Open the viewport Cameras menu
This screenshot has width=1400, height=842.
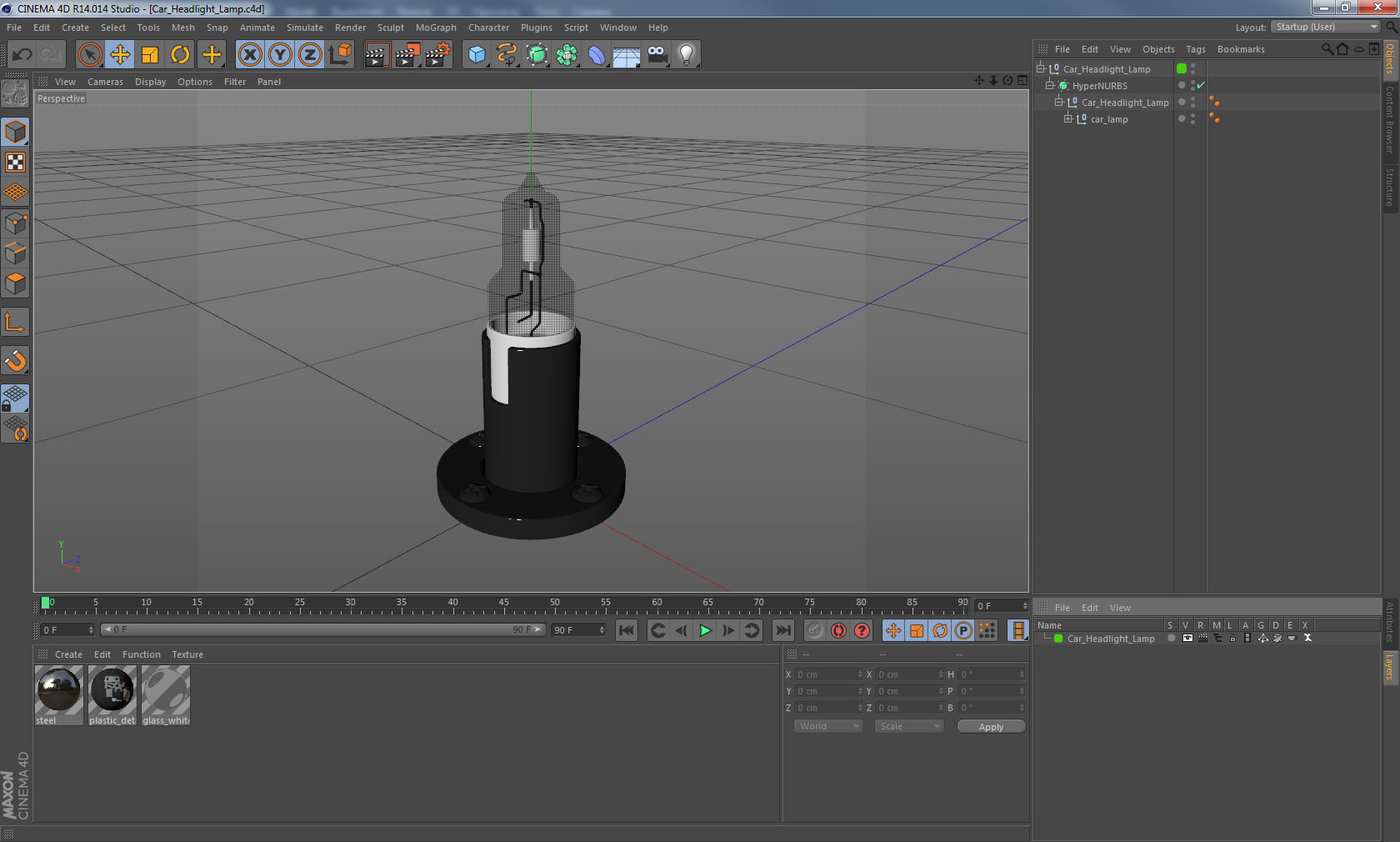pyautogui.click(x=105, y=82)
